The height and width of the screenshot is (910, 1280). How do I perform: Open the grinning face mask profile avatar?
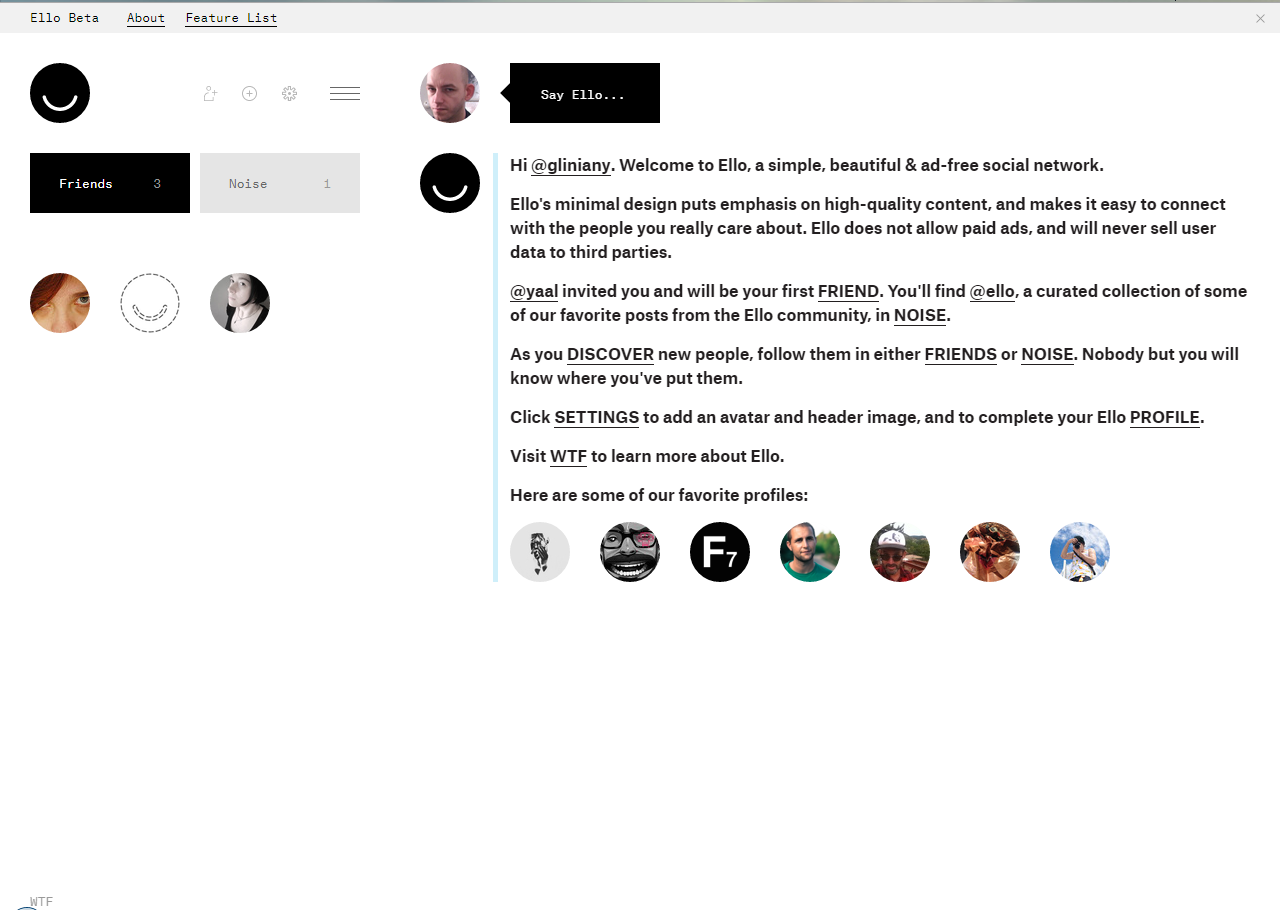pos(630,552)
